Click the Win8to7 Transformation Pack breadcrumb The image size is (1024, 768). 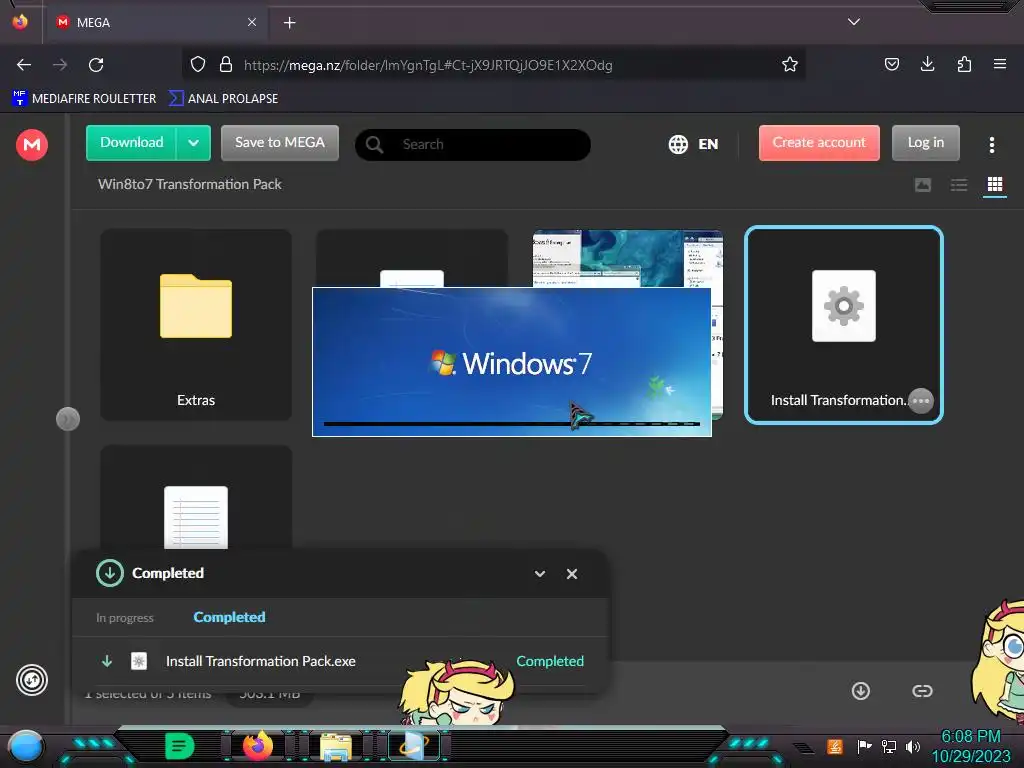189,184
